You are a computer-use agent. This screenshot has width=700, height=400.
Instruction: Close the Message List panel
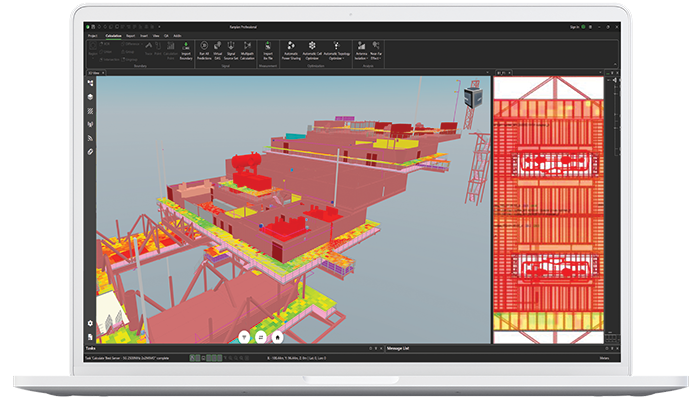click(x=617, y=348)
